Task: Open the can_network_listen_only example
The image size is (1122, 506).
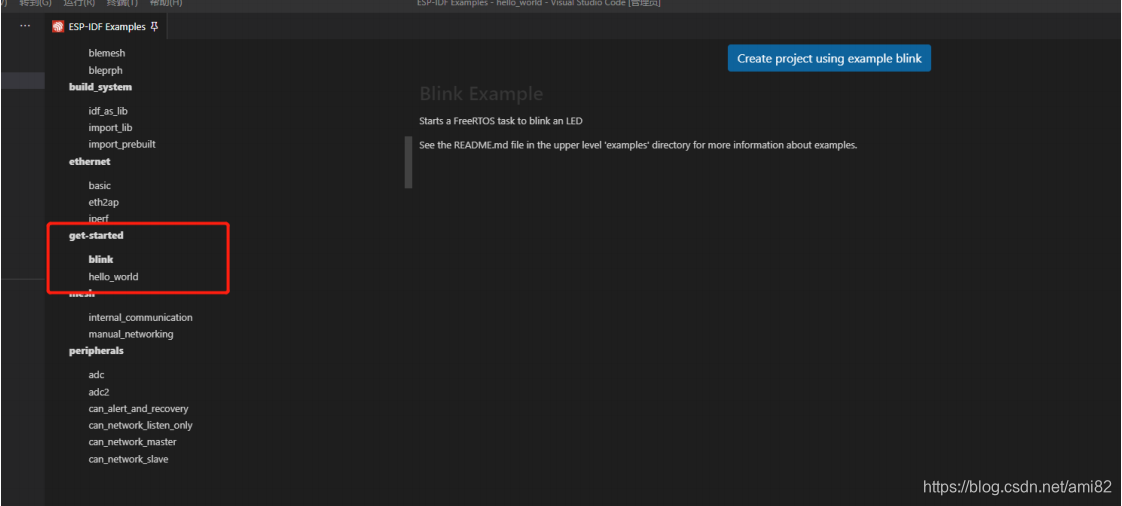Action: [x=140, y=425]
